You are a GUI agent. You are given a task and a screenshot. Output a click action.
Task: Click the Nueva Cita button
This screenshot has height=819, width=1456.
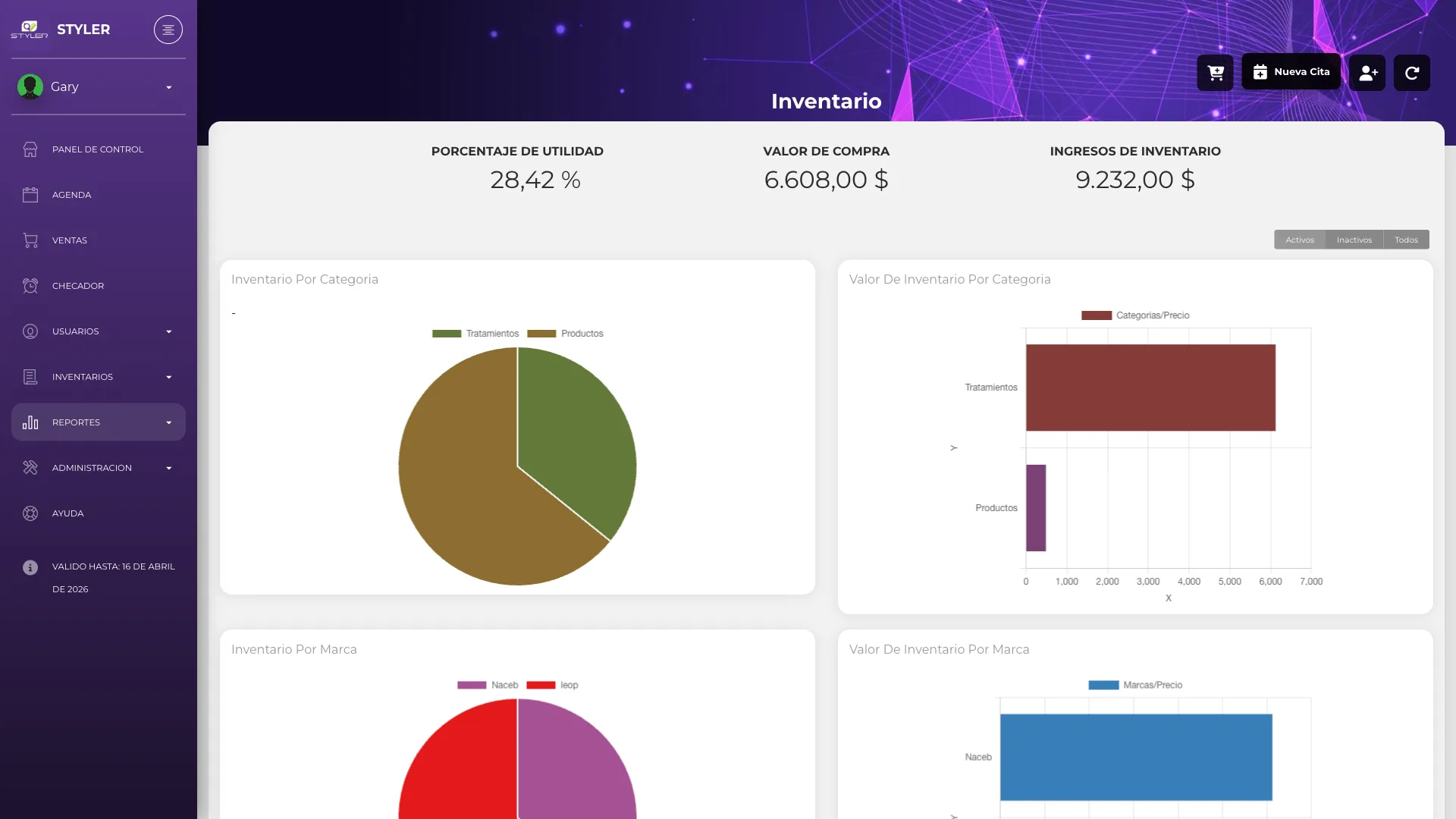(x=1291, y=72)
